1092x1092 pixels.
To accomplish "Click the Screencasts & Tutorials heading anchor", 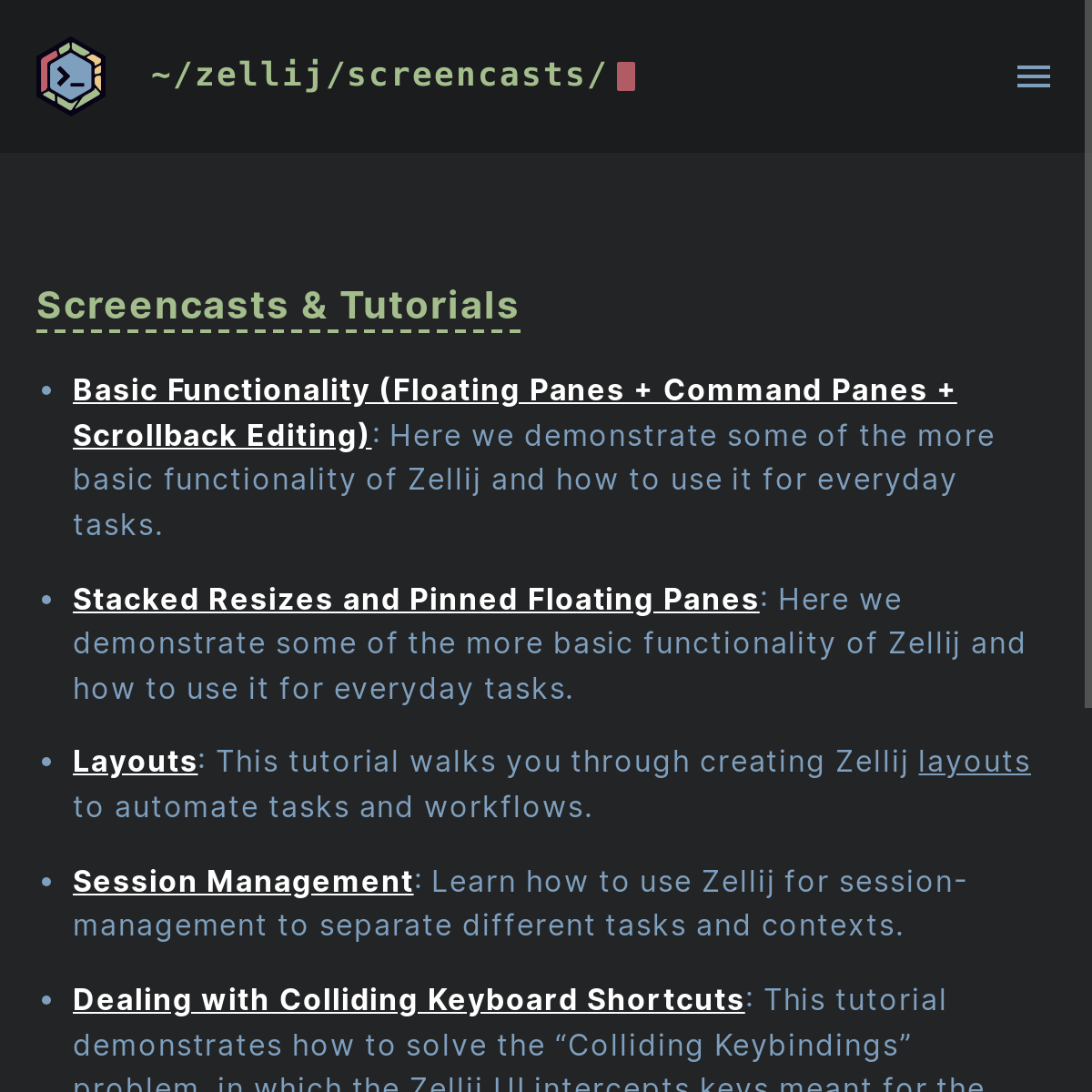I will (x=278, y=306).
